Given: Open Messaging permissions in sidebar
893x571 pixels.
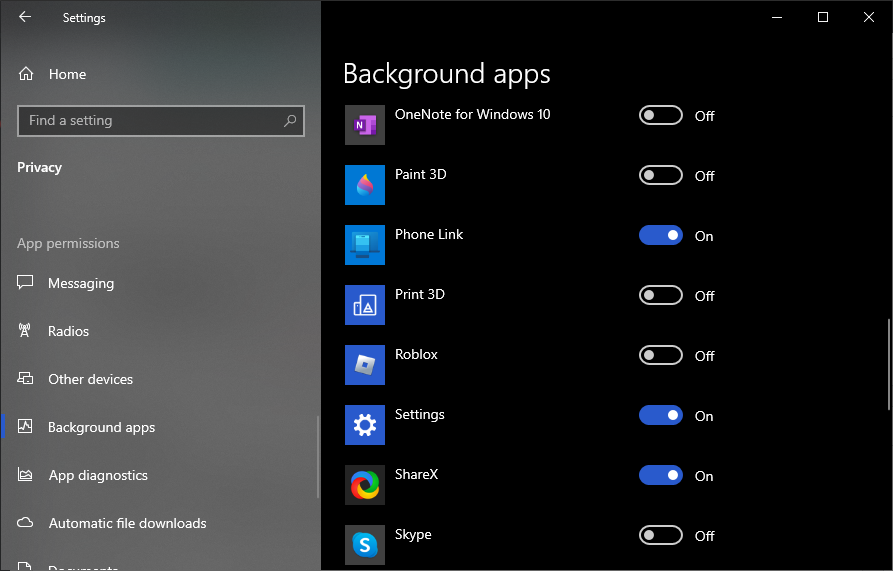Looking at the screenshot, I should (x=80, y=284).
